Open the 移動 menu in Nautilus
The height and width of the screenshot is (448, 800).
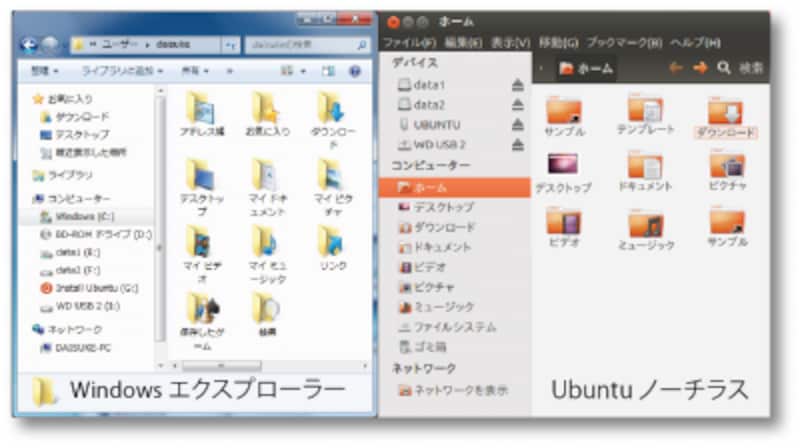(559, 43)
